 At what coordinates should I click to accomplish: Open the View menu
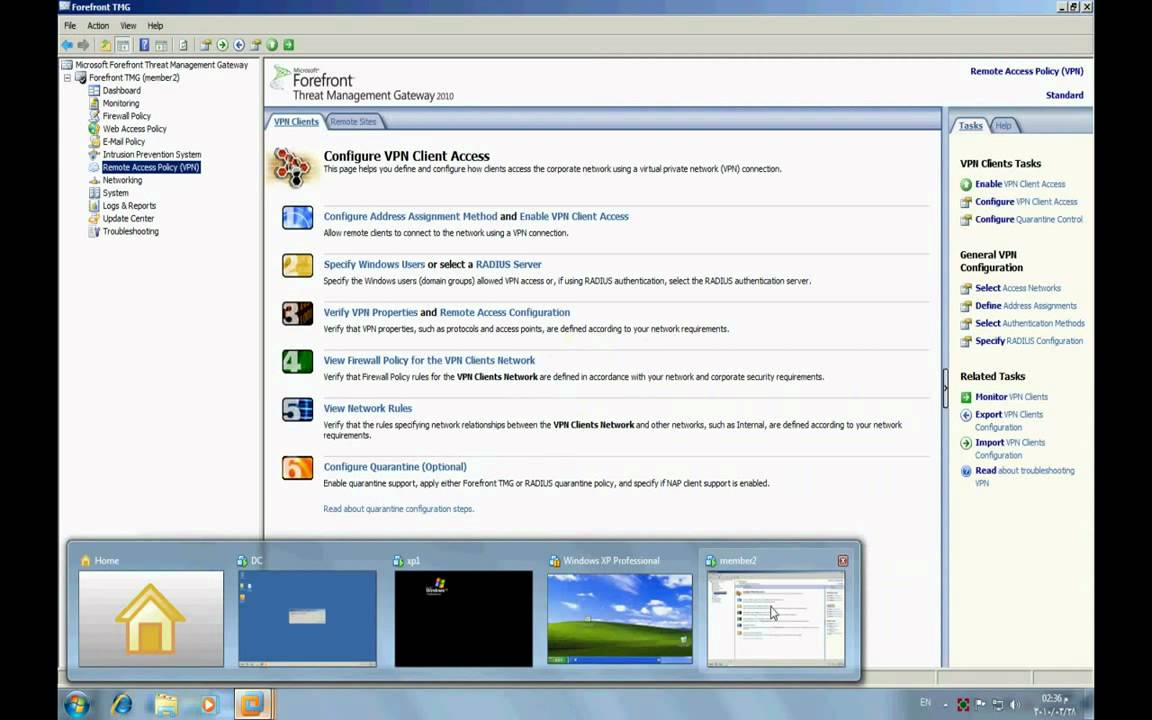128,26
